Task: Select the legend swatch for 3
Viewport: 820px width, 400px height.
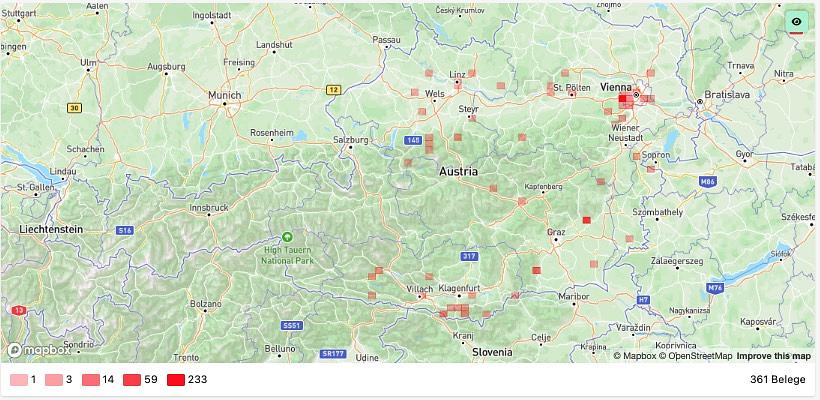Action: [54, 380]
